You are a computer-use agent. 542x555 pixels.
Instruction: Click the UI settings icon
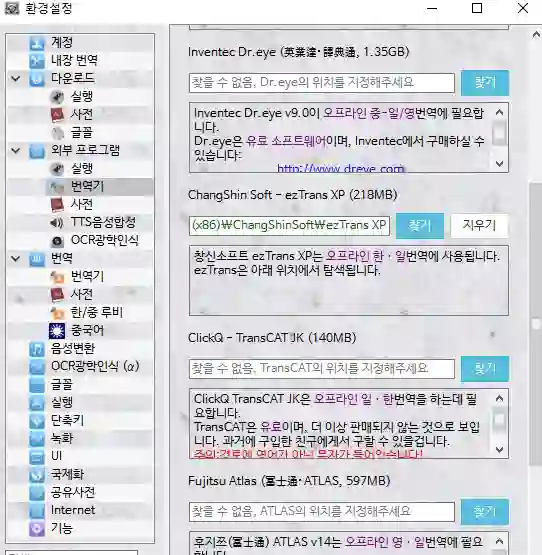(37, 457)
